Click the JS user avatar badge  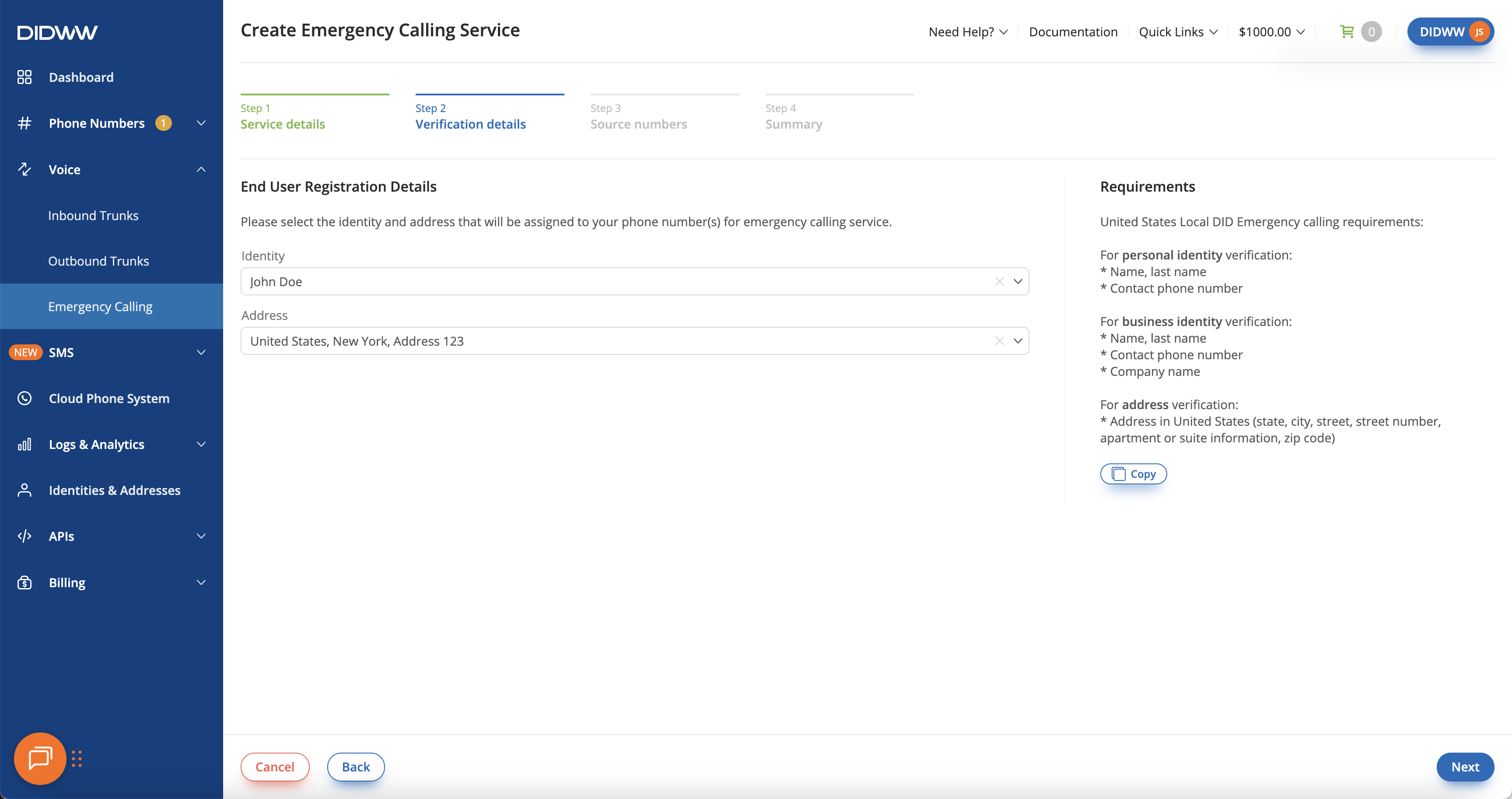(1479, 32)
